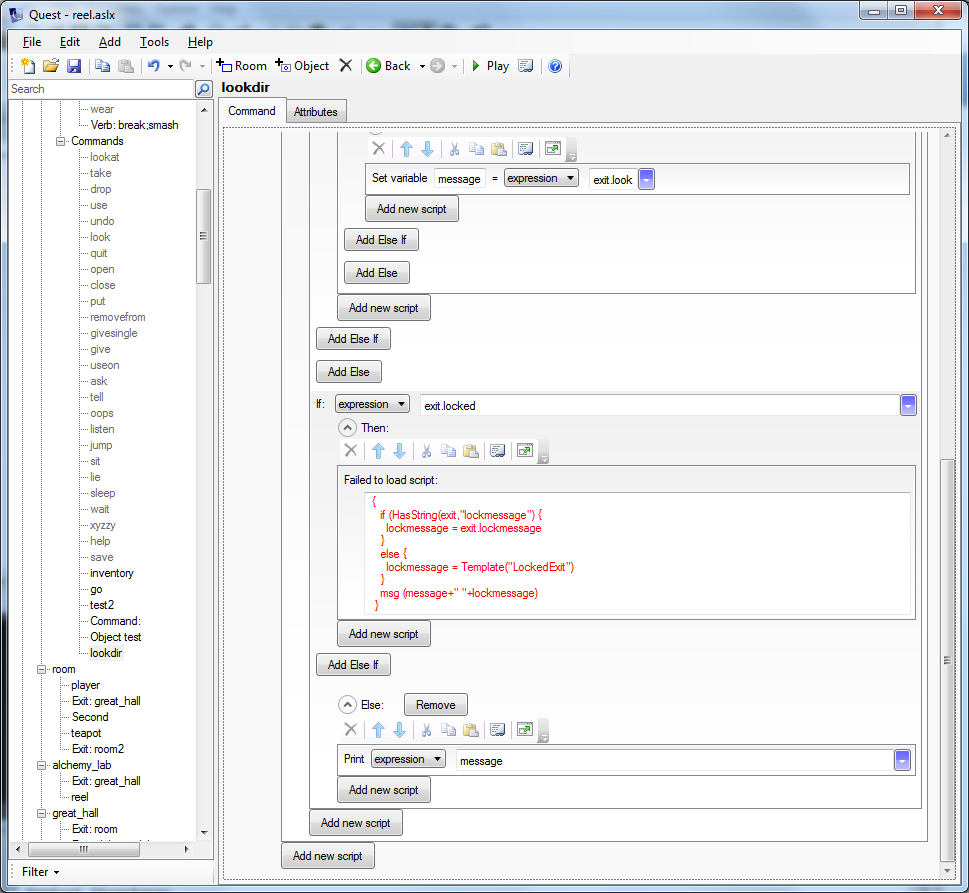Open help with the blue question mark icon

[555, 66]
